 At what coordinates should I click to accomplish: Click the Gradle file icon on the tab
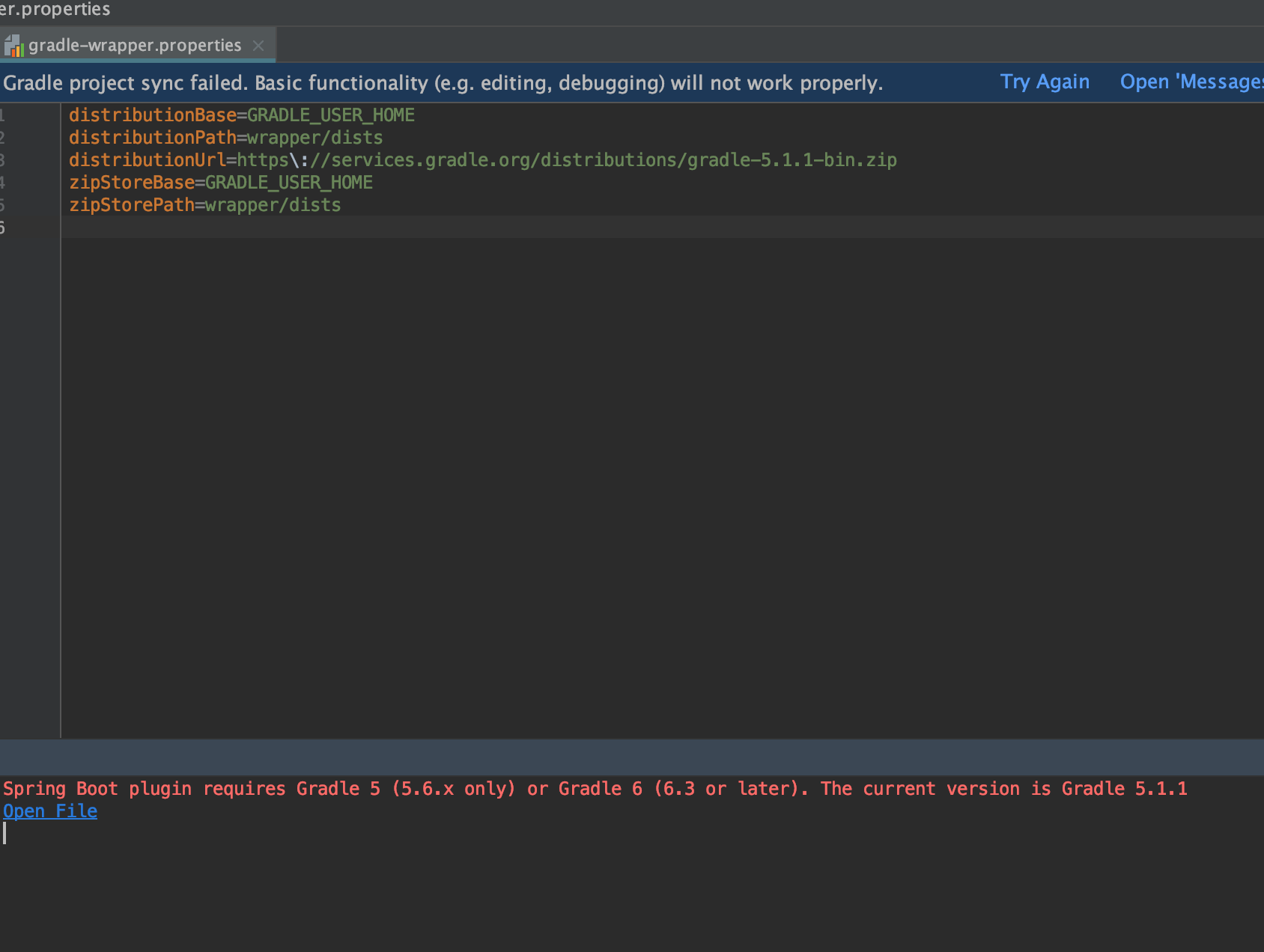[x=14, y=46]
